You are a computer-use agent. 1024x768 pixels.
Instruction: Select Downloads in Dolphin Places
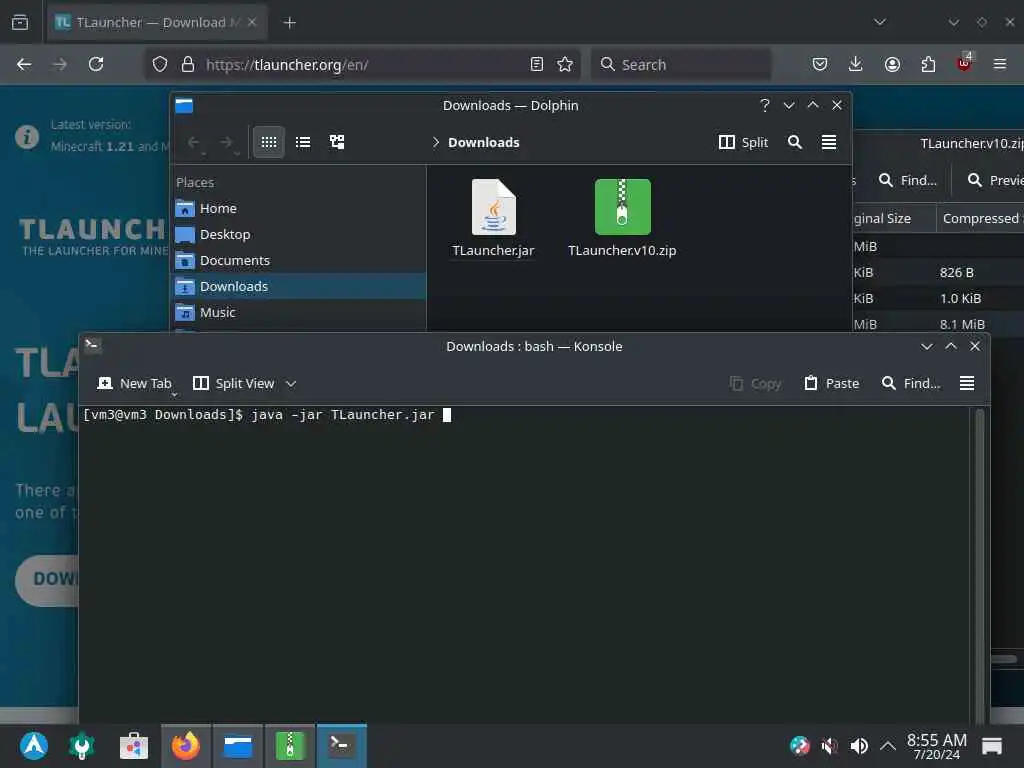(300, 287)
